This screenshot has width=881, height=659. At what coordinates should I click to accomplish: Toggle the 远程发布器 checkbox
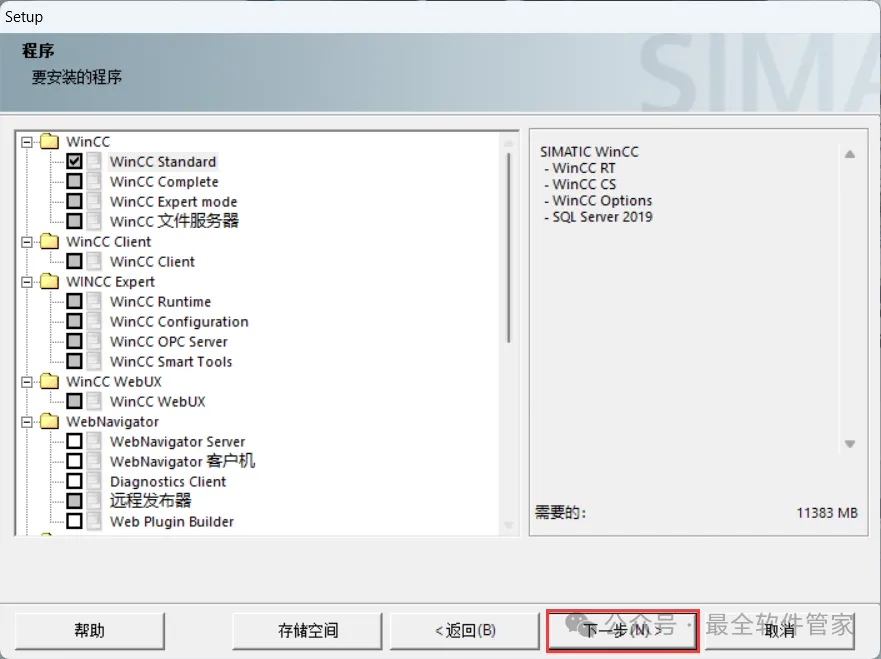coord(74,501)
